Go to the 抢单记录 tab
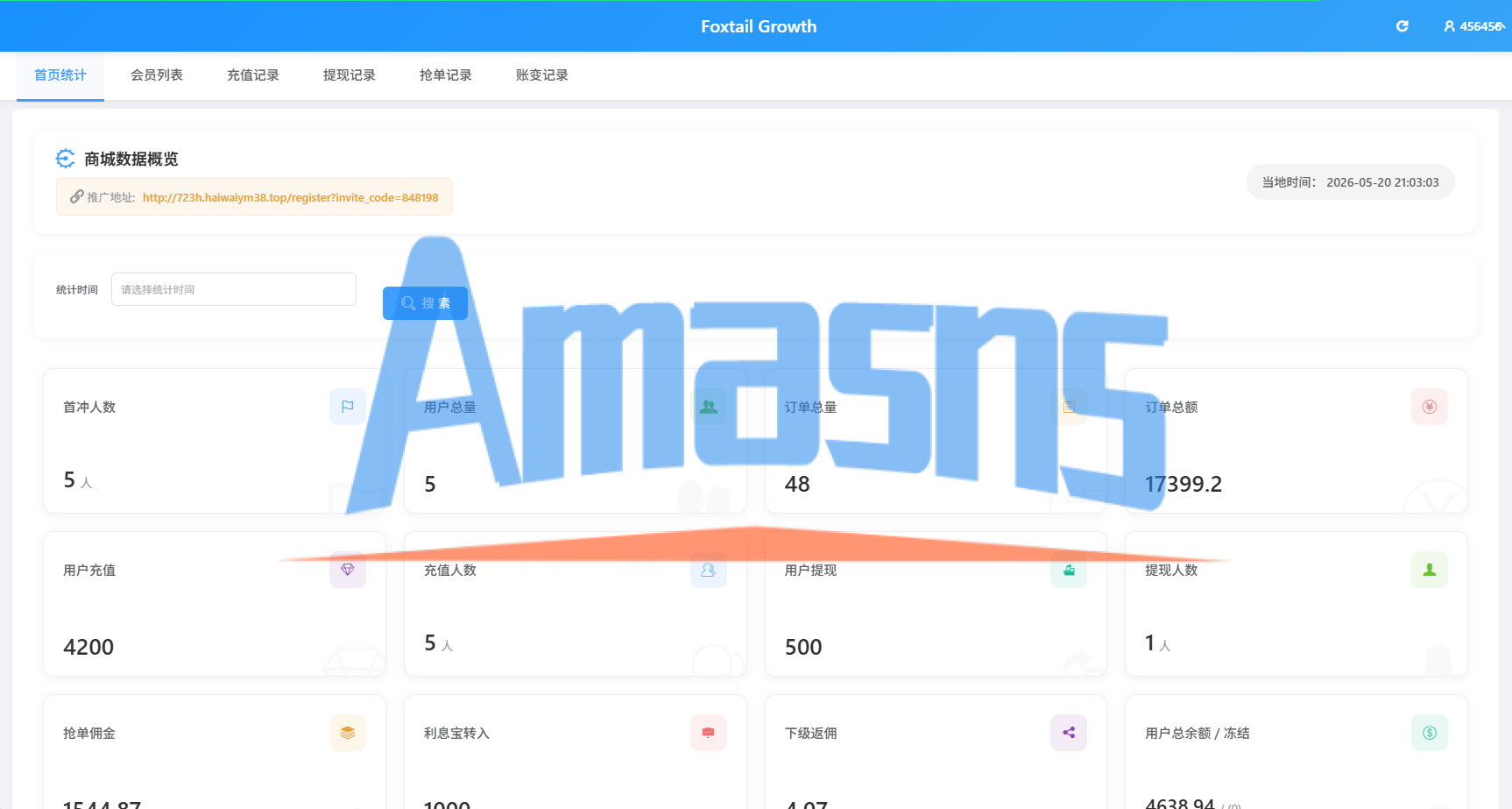This screenshot has width=1512, height=809. coord(446,75)
